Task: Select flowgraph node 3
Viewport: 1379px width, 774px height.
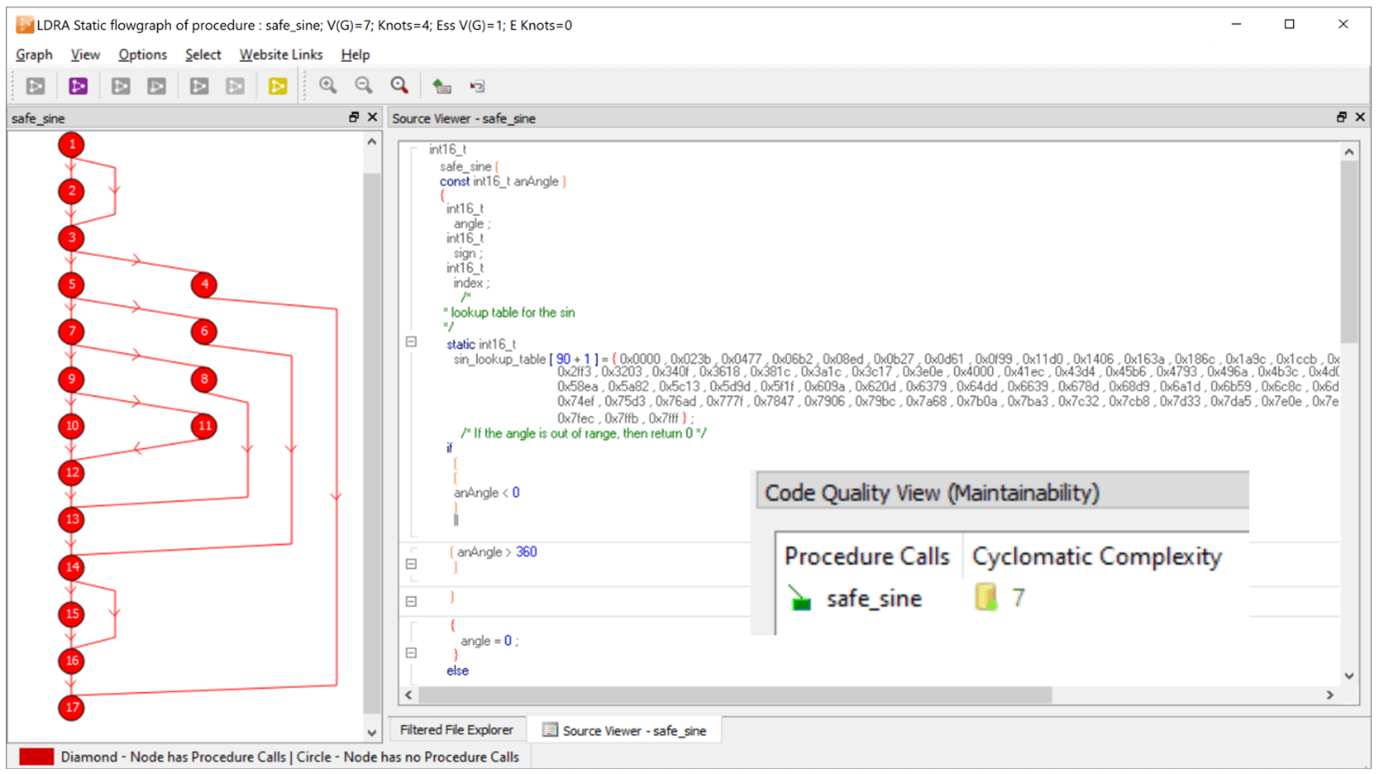Action: 71,238
